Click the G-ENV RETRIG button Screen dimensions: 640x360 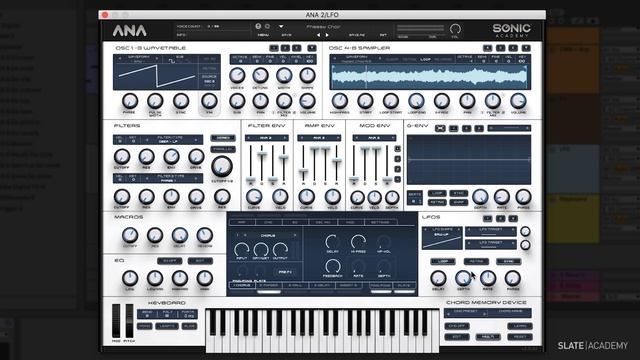click(437, 202)
